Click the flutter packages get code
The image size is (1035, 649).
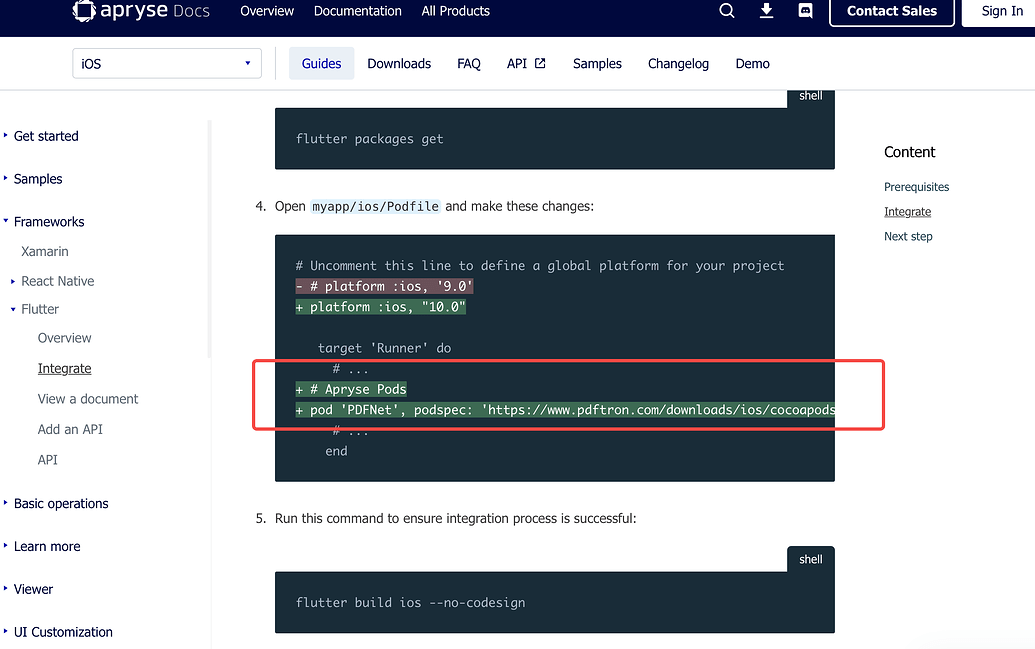pos(370,139)
